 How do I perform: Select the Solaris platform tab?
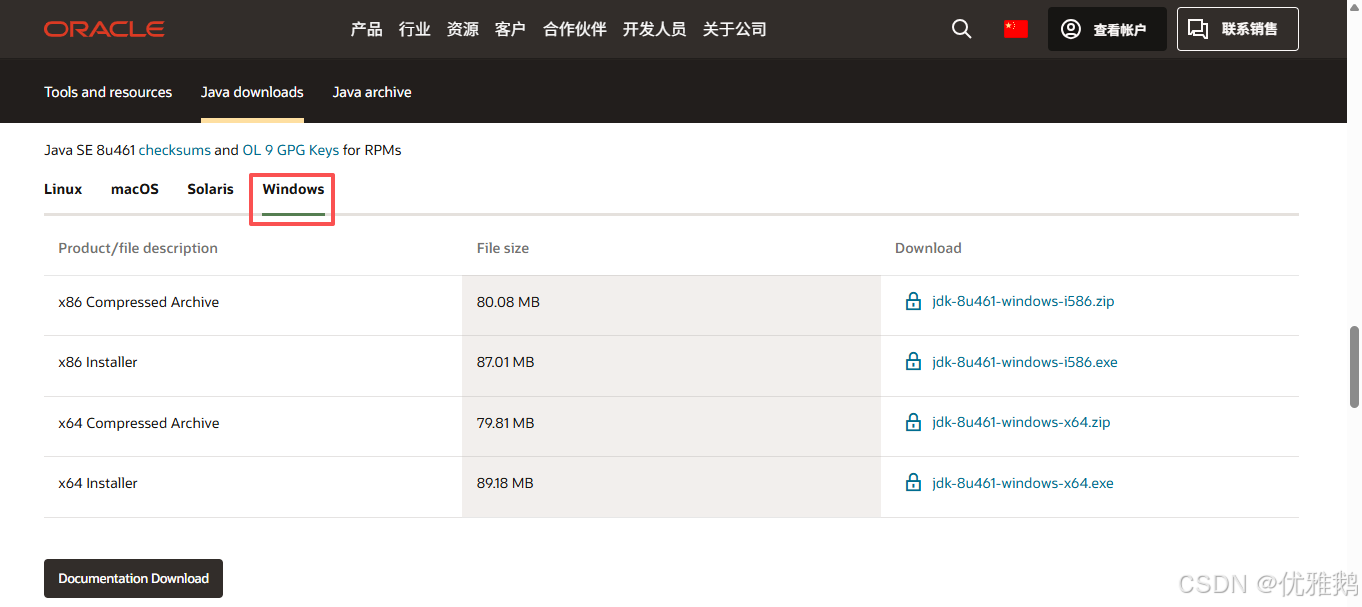tap(210, 189)
